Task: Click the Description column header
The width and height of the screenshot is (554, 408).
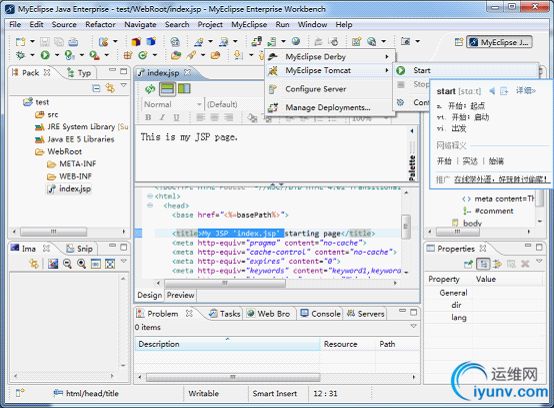Action: [227, 344]
